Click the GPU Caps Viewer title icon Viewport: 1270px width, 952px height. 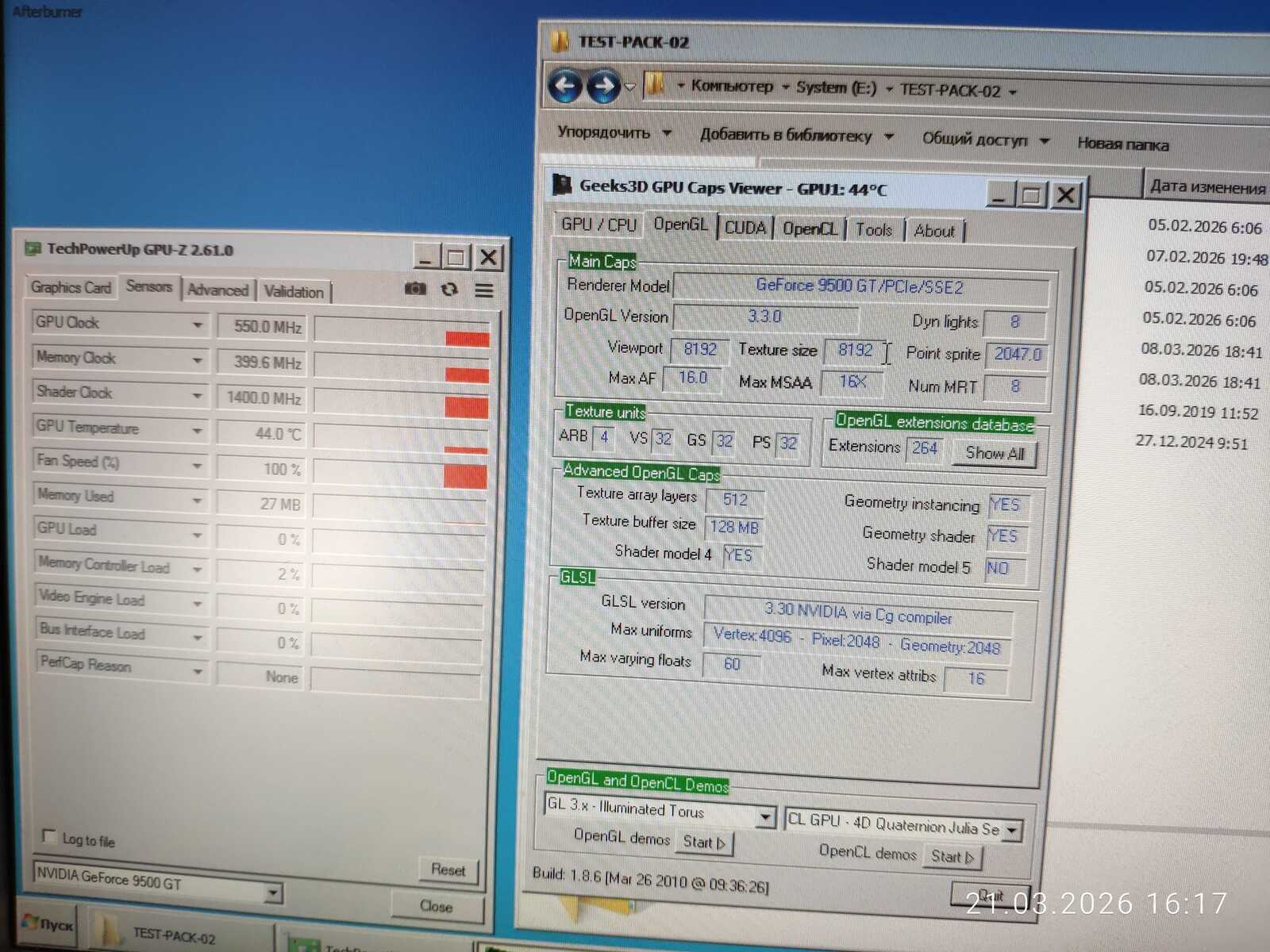click(x=562, y=185)
